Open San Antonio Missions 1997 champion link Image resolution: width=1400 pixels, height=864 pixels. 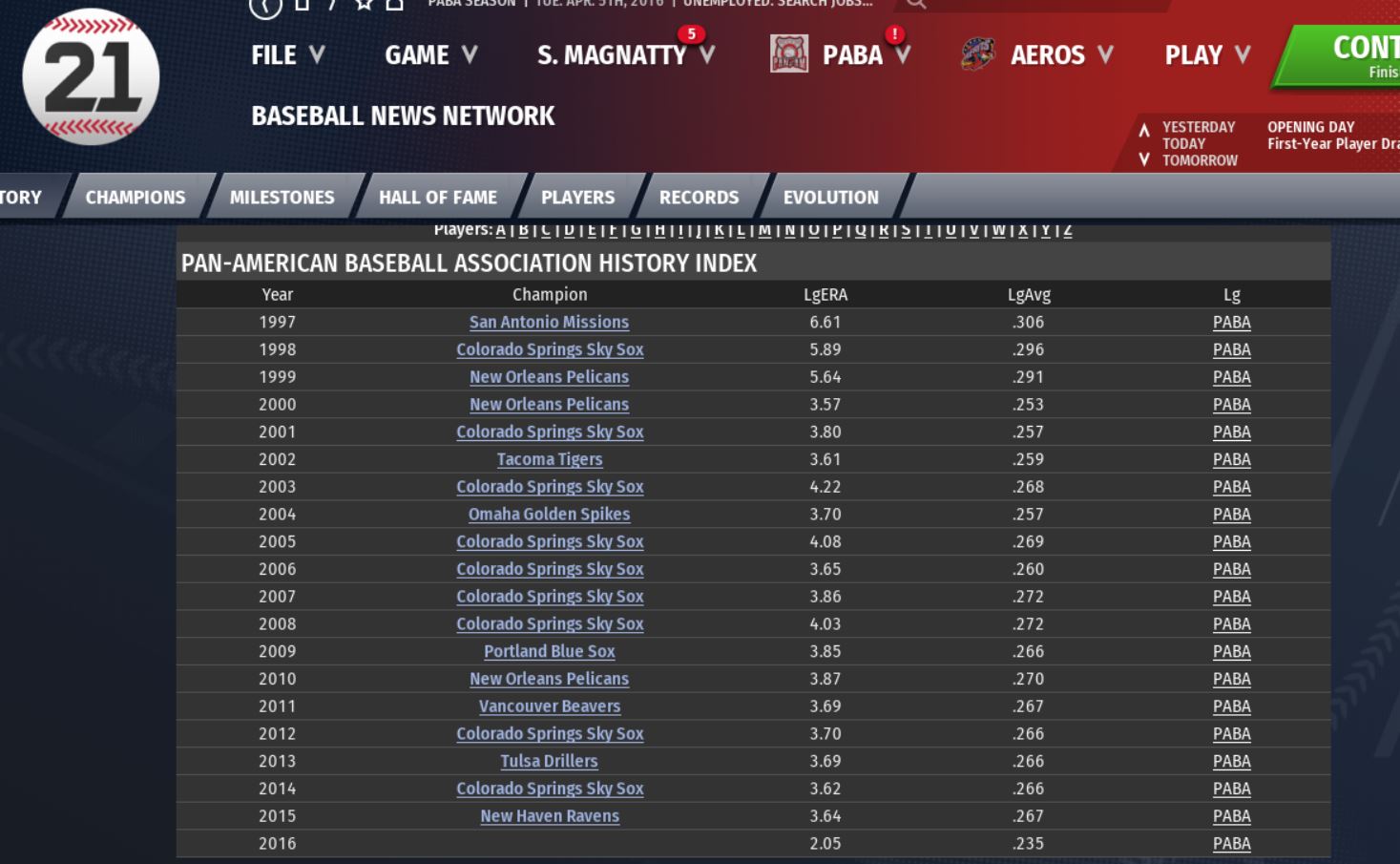(549, 323)
